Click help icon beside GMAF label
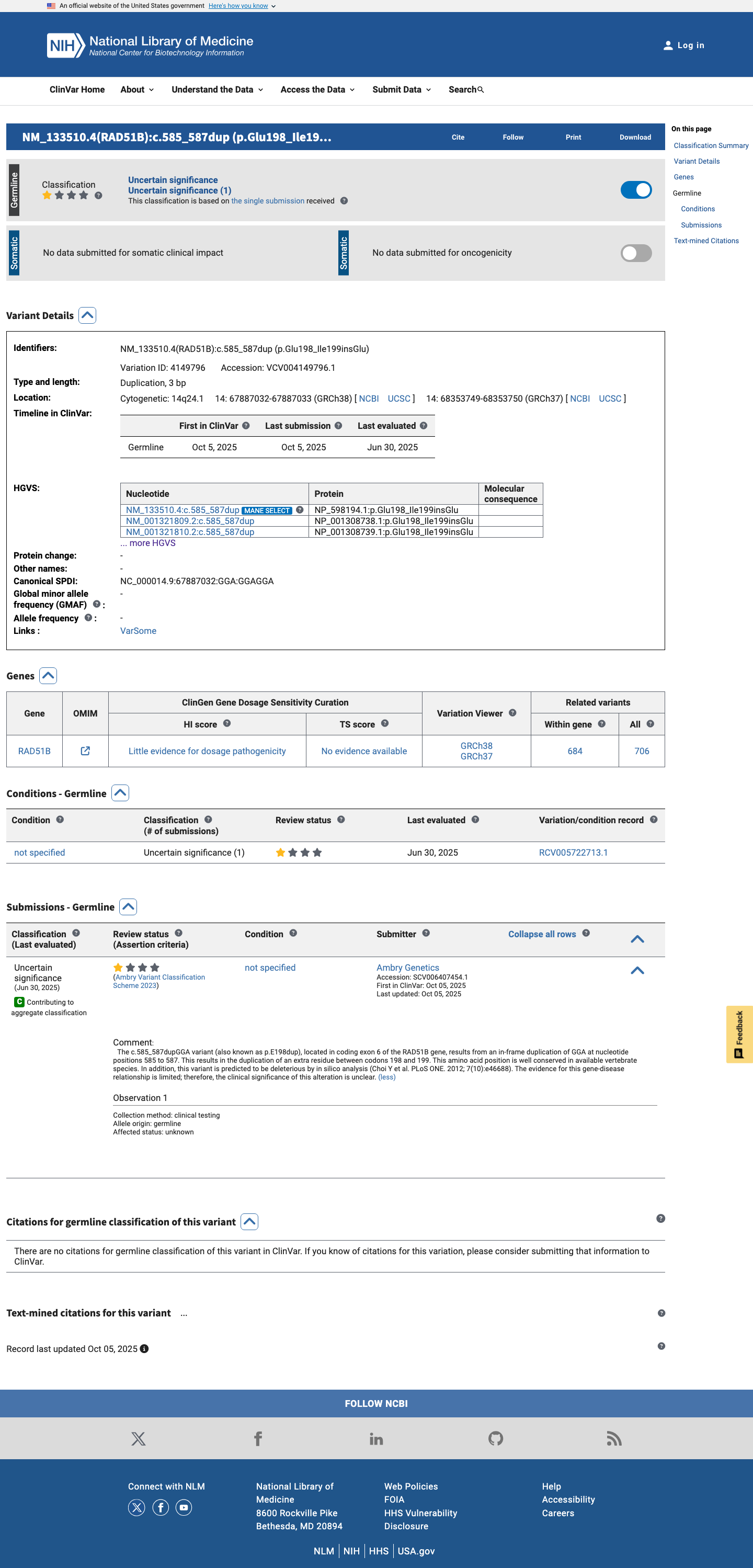Image resolution: width=753 pixels, height=1568 pixels. coord(97,604)
